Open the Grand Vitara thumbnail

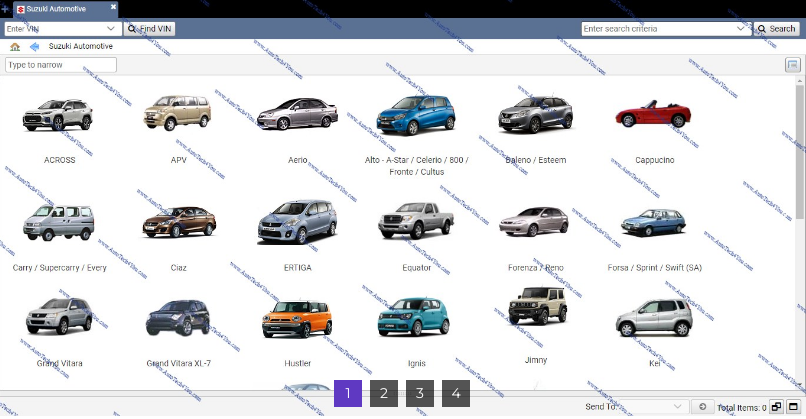point(59,316)
